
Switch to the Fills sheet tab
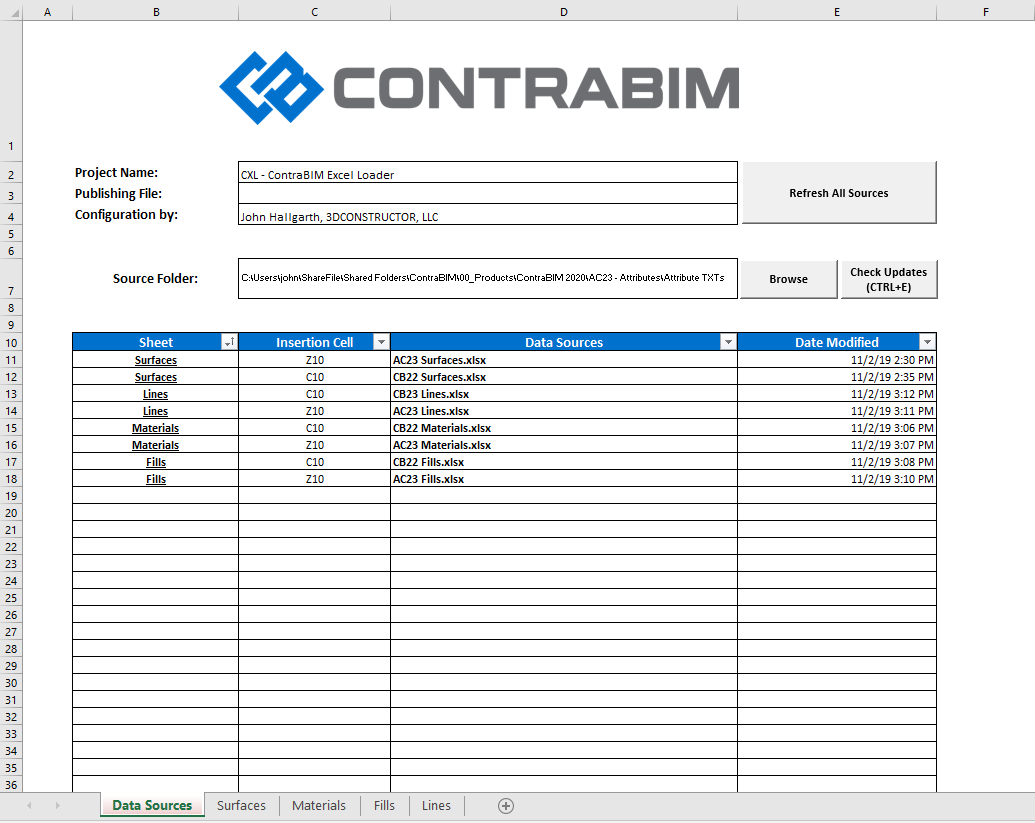384,806
